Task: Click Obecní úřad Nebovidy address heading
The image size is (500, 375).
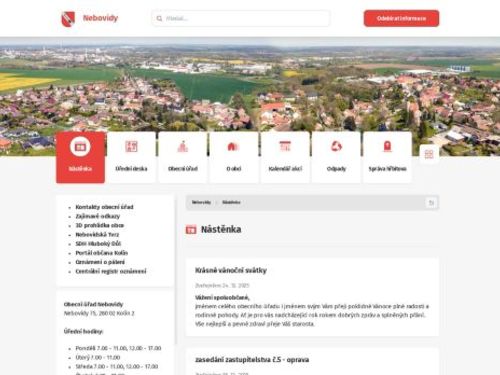Action: pos(93,304)
